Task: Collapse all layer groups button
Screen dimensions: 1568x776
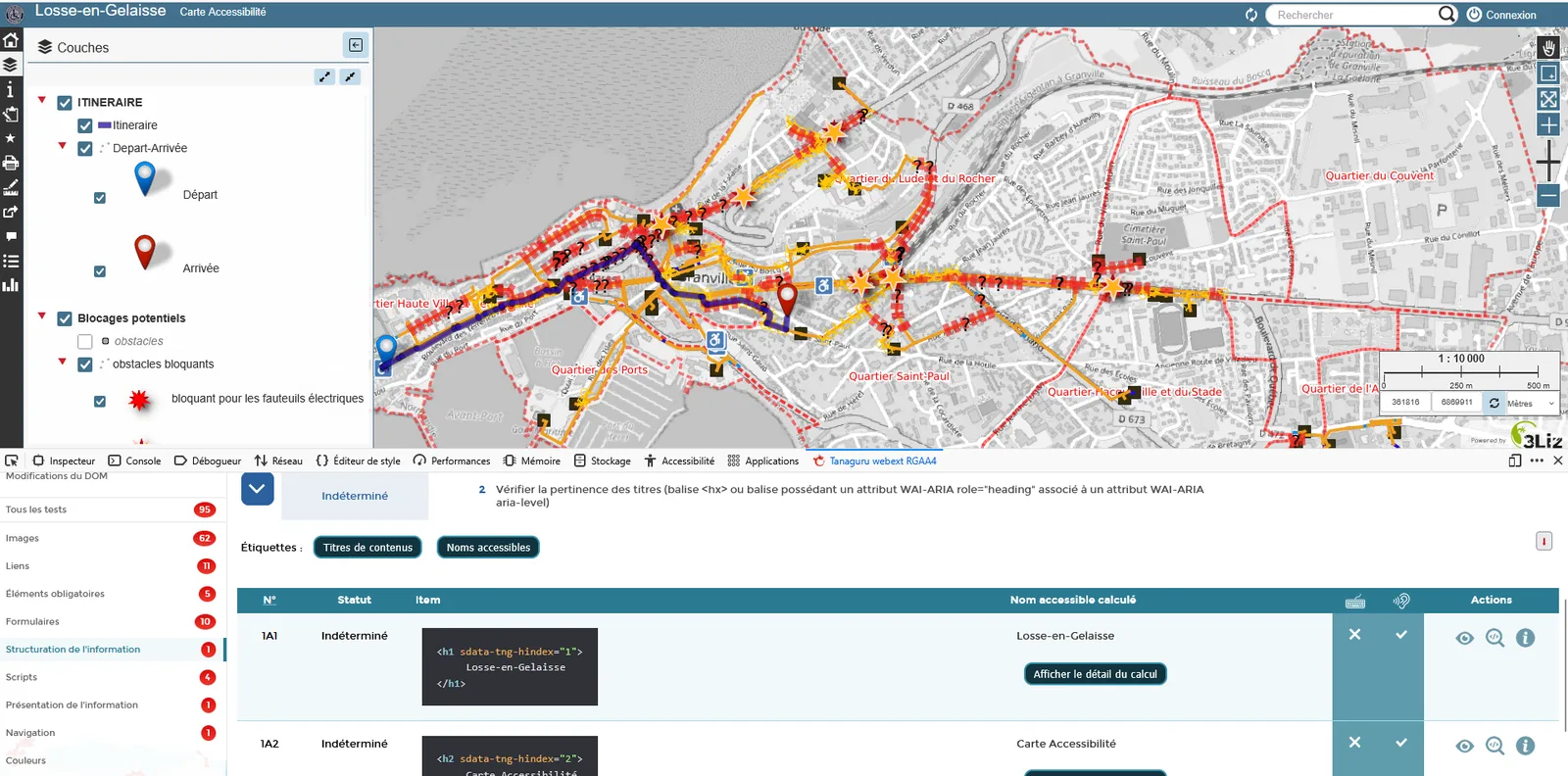Action: pyautogui.click(x=350, y=76)
